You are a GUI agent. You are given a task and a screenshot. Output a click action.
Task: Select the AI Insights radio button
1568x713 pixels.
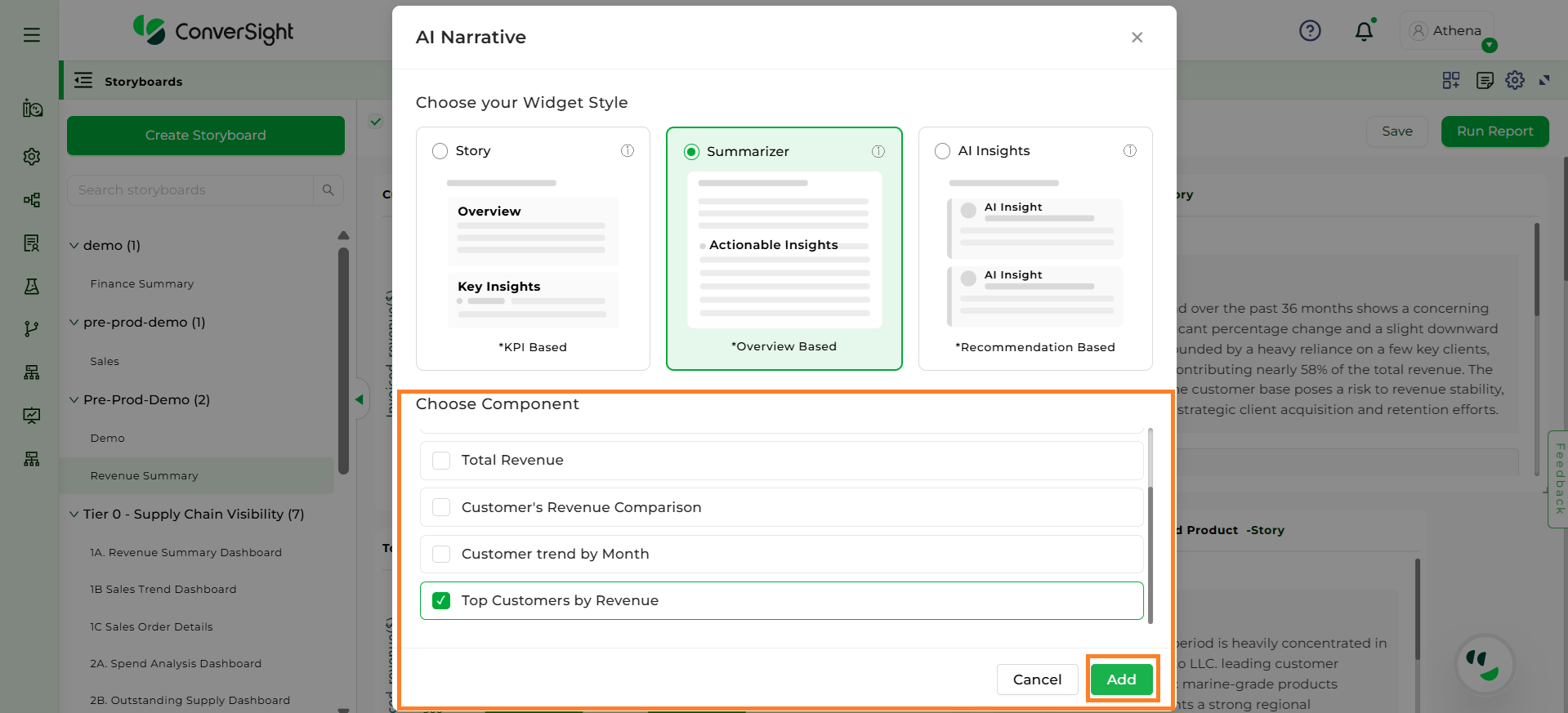942,151
